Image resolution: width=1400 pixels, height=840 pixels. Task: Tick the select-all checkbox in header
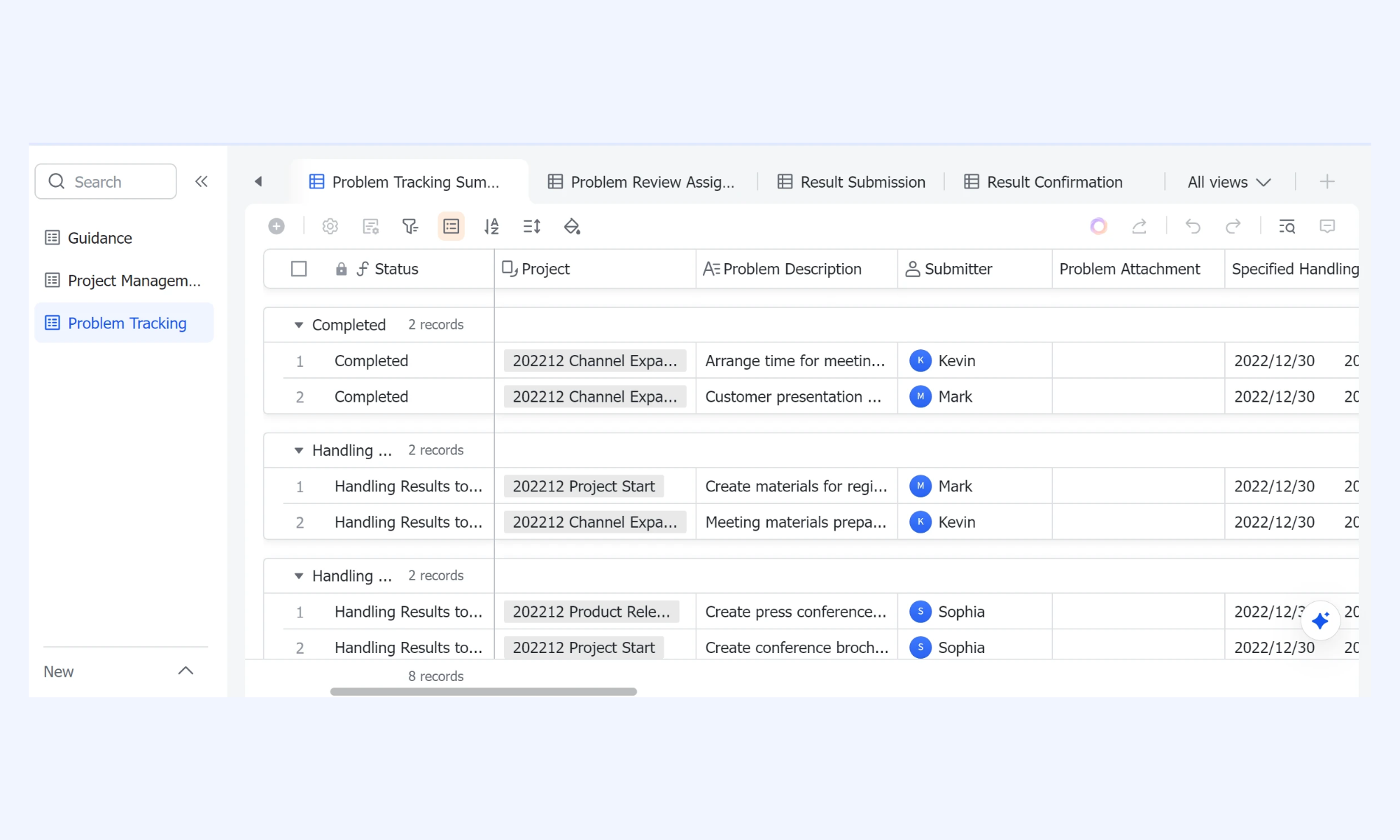[299, 269]
